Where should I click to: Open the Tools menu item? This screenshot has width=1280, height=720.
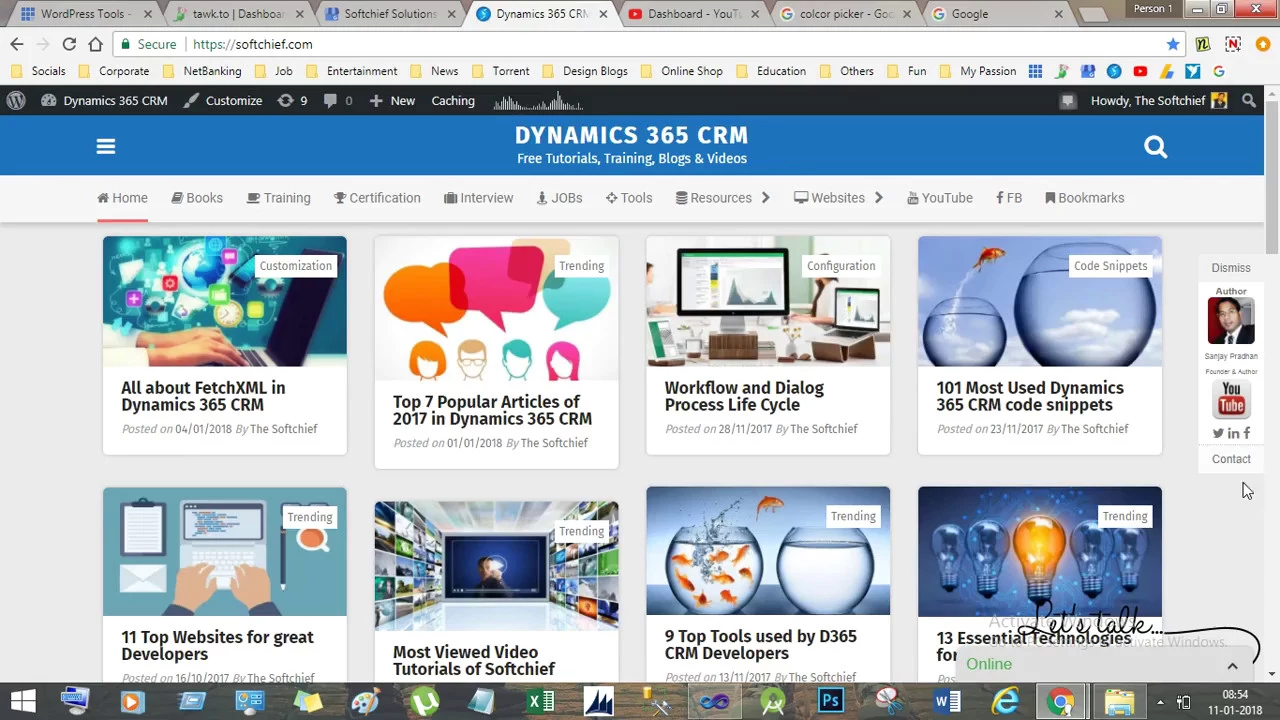tap(629, 198)
